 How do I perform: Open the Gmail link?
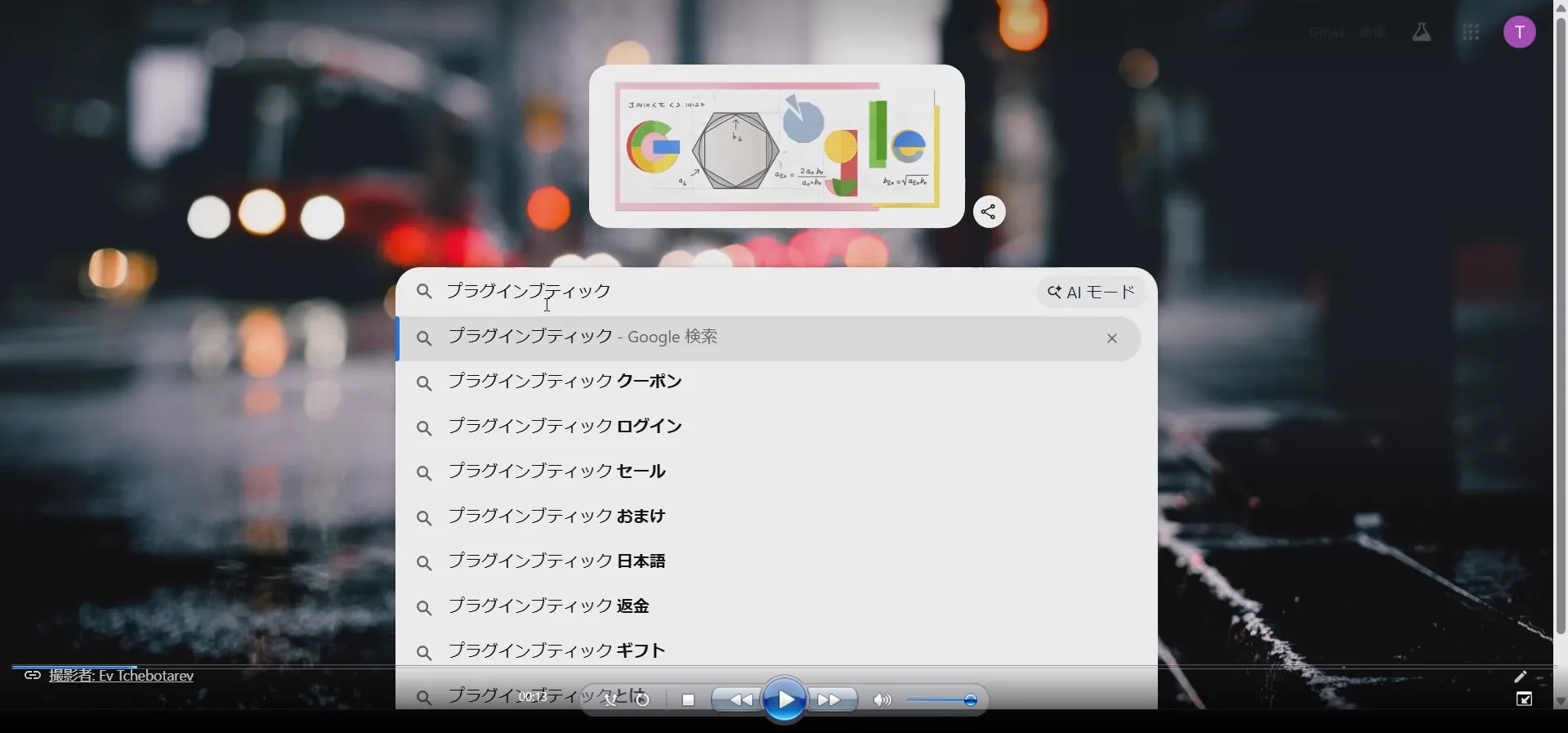click(x=1326, y=33)
